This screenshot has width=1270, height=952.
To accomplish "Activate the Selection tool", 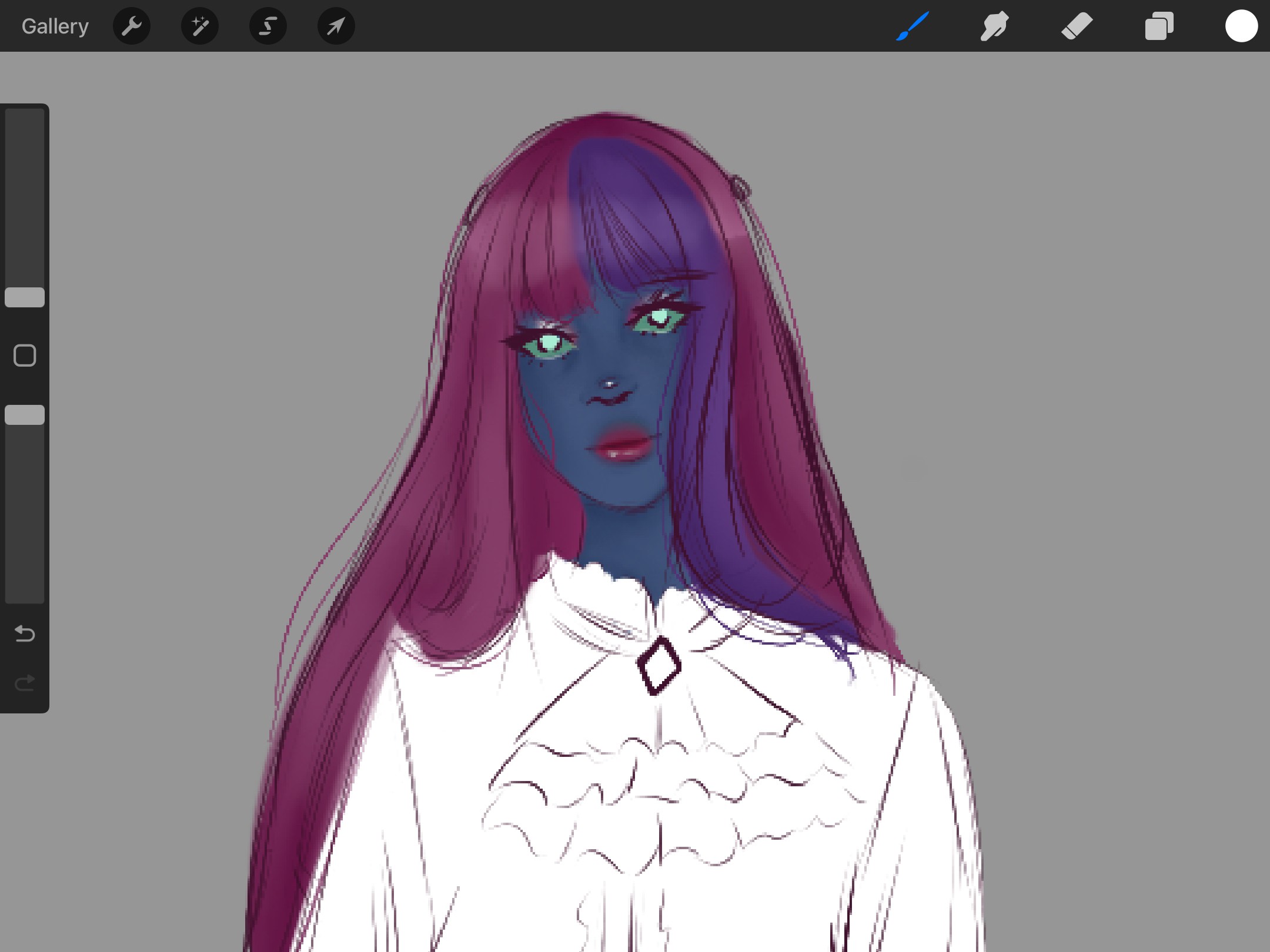I will coord(268,26).
